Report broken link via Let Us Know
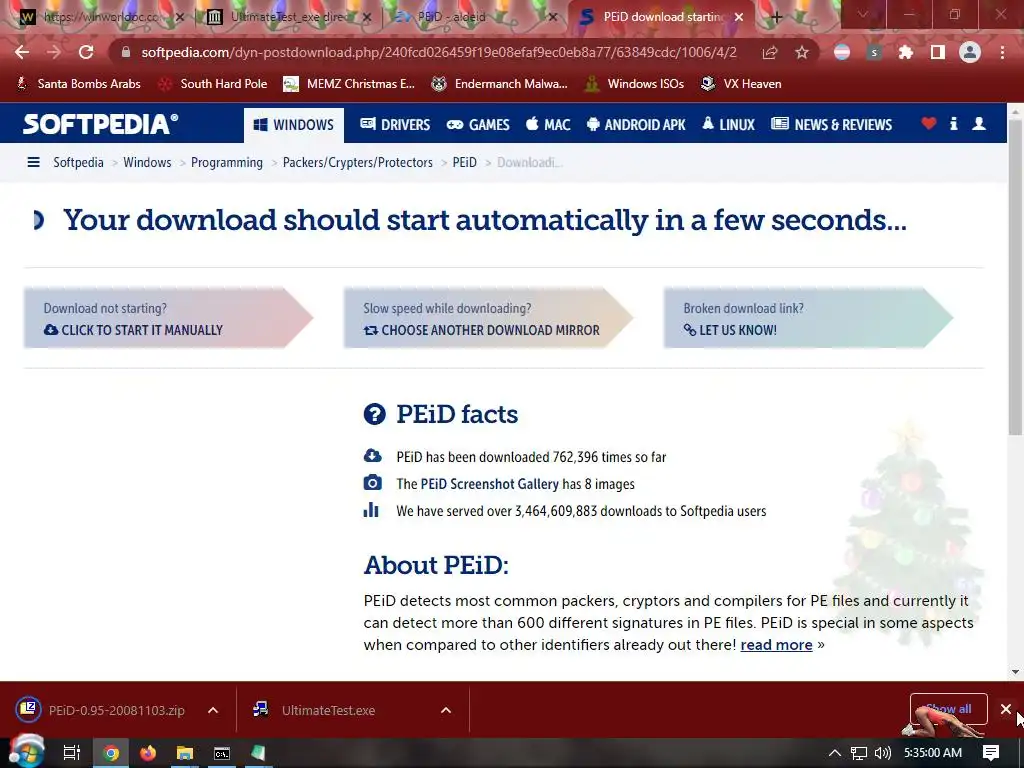Image resolution: width=1024 pixels, height=768 pixels. click(x=808, y=318)
